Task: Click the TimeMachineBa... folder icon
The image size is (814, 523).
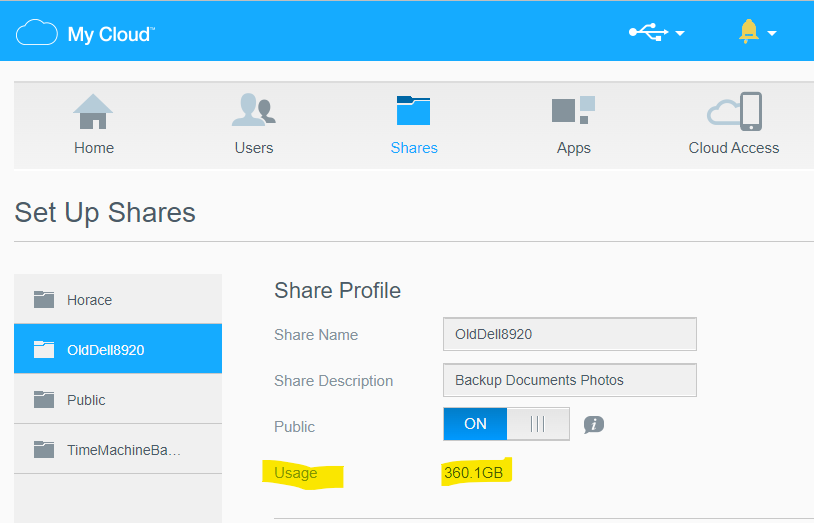Action: [44, 449]
